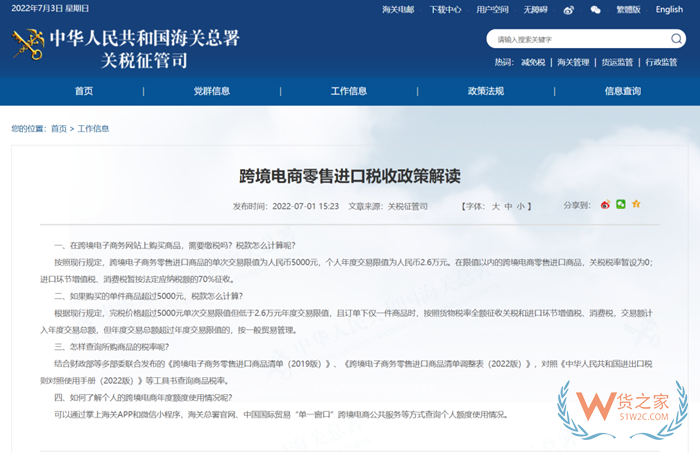
Task: Click site title 中华人民共和国海关总署
Action: click(x=145, y=38)
